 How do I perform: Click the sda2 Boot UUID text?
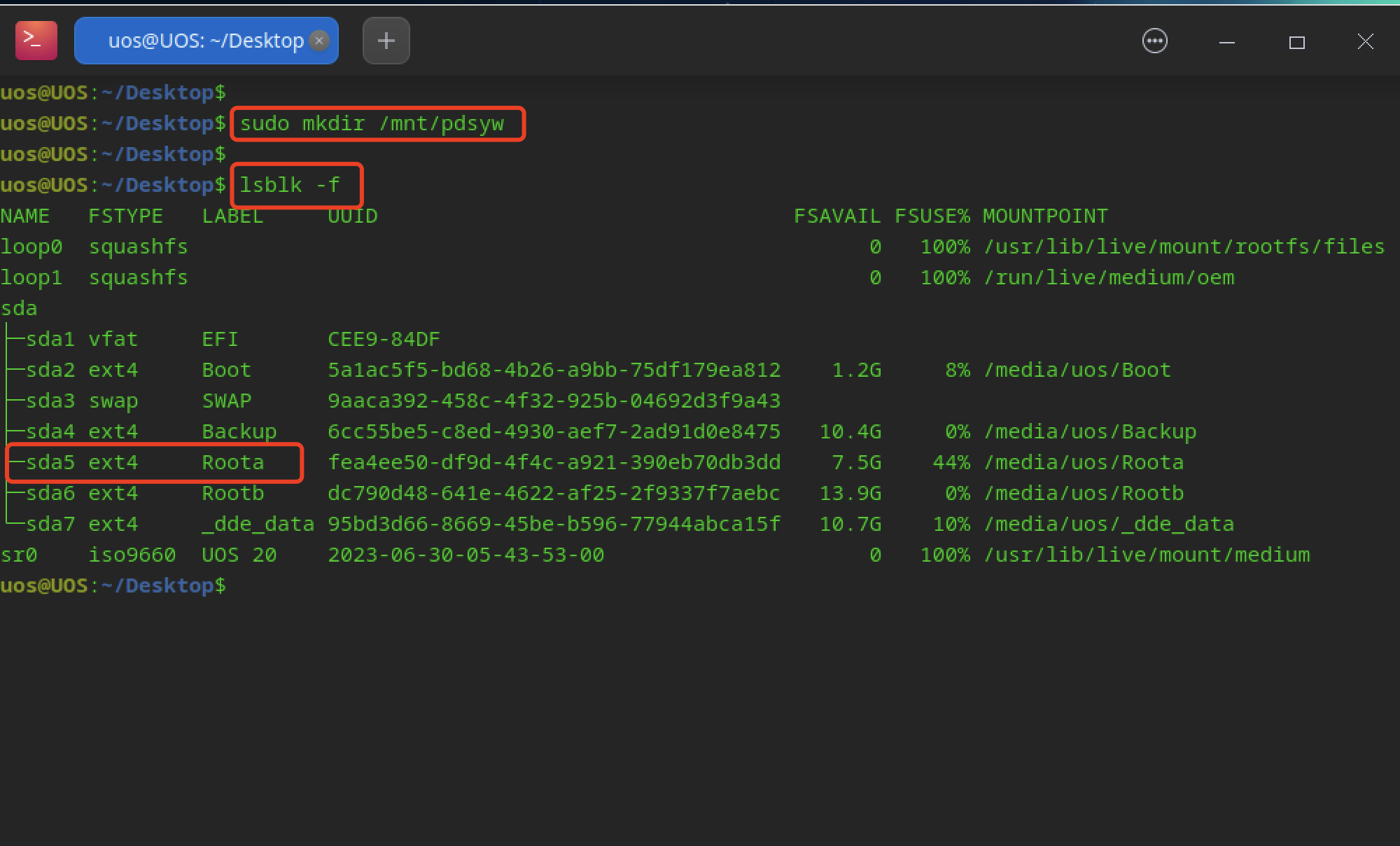[554, 370]
